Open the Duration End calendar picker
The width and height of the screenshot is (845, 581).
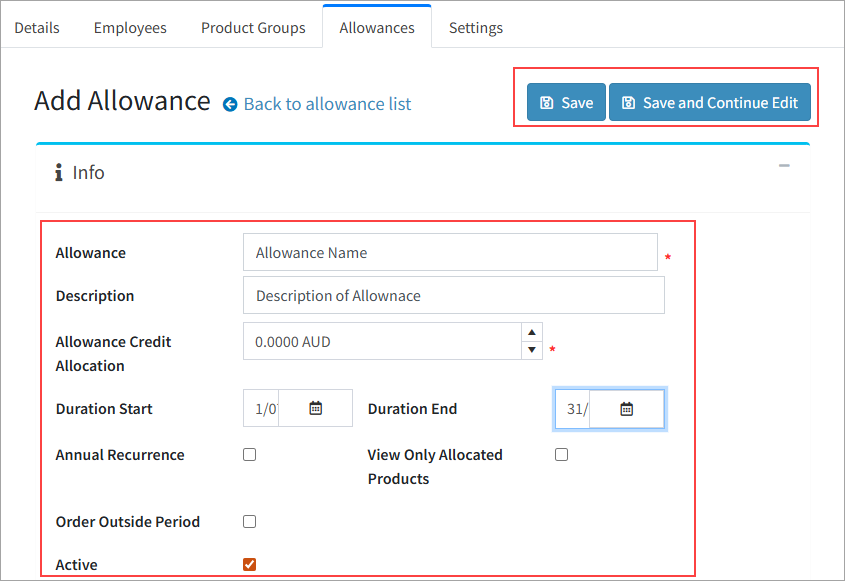[x=626, y=409]
